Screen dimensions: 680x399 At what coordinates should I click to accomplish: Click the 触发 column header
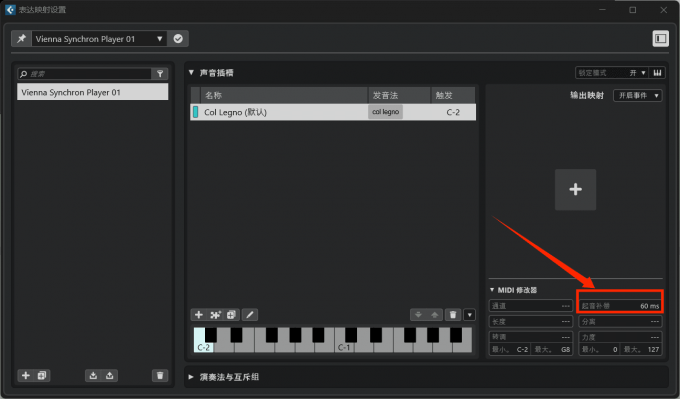453,95
